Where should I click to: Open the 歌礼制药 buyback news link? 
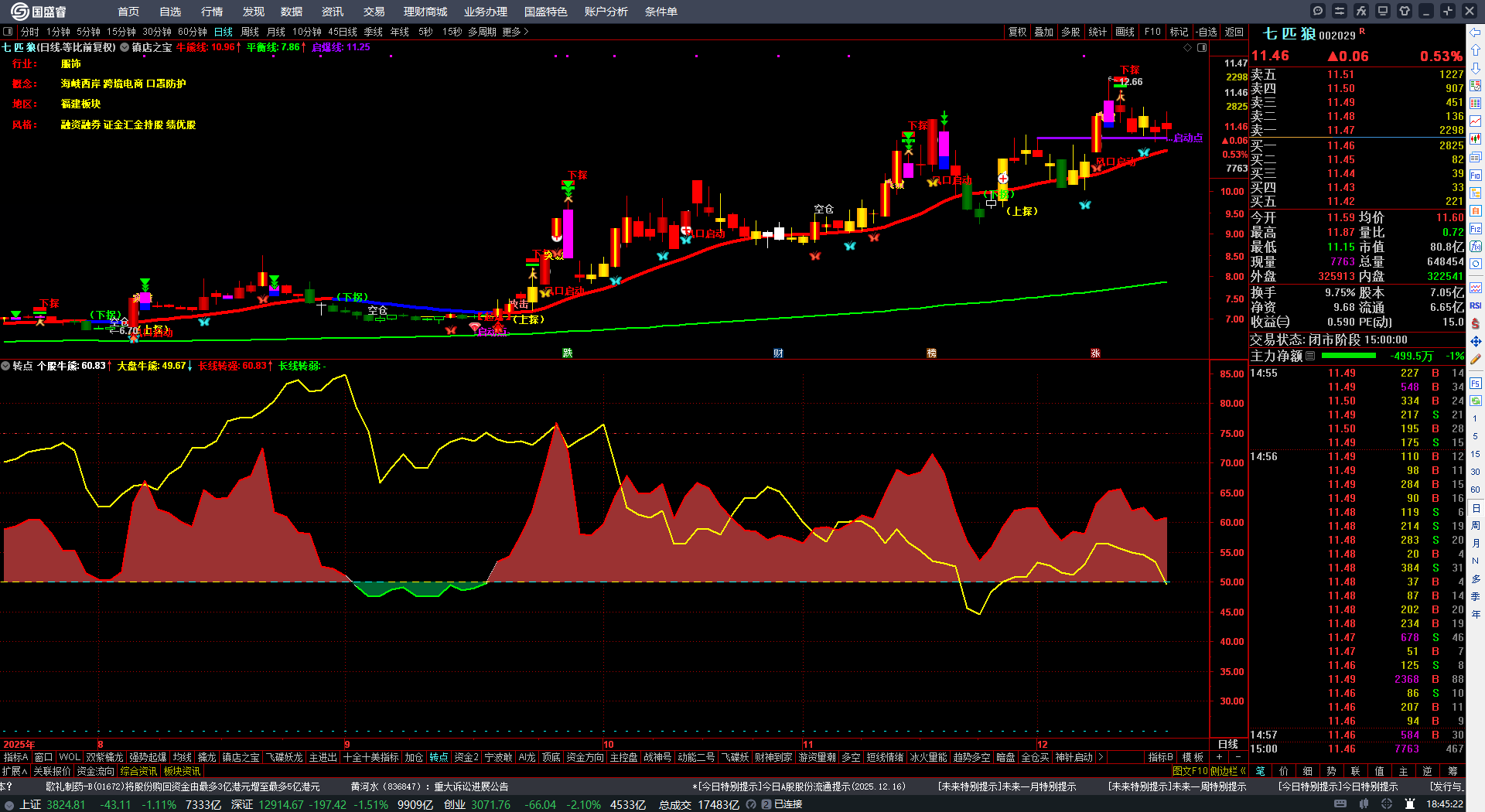pyautogui.click(x=183, y=786)
